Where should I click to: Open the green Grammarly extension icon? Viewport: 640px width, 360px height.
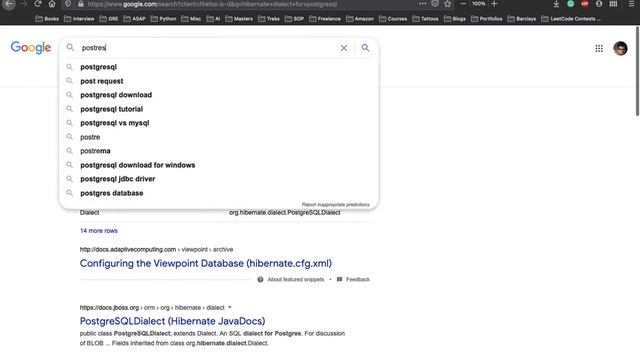pos(571,4)
